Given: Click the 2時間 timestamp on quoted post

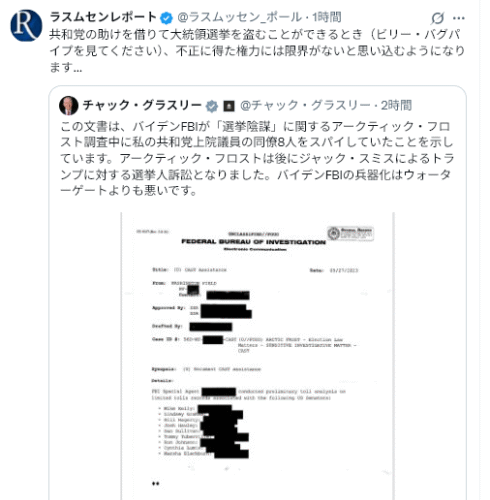Looking at the screenshot, I should tap(396, 105).
